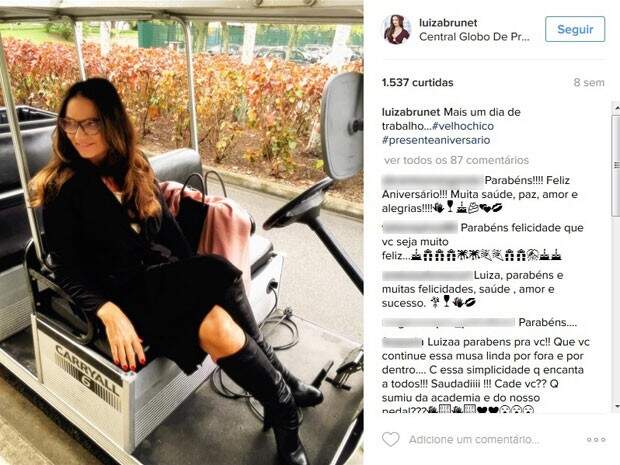Click the heart like icon
Image resolution: width=620 pixels, height=465 pixels.
pos(391,439)
